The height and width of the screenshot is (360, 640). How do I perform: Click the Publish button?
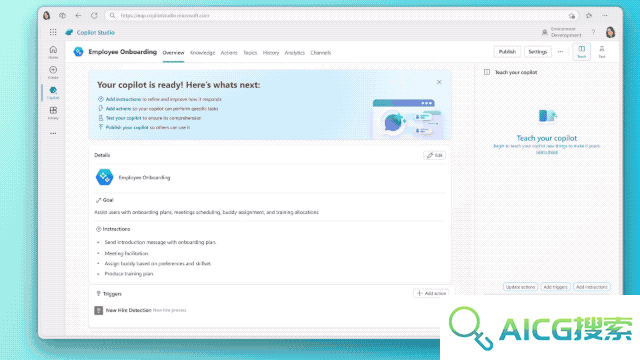click(507, 52)
